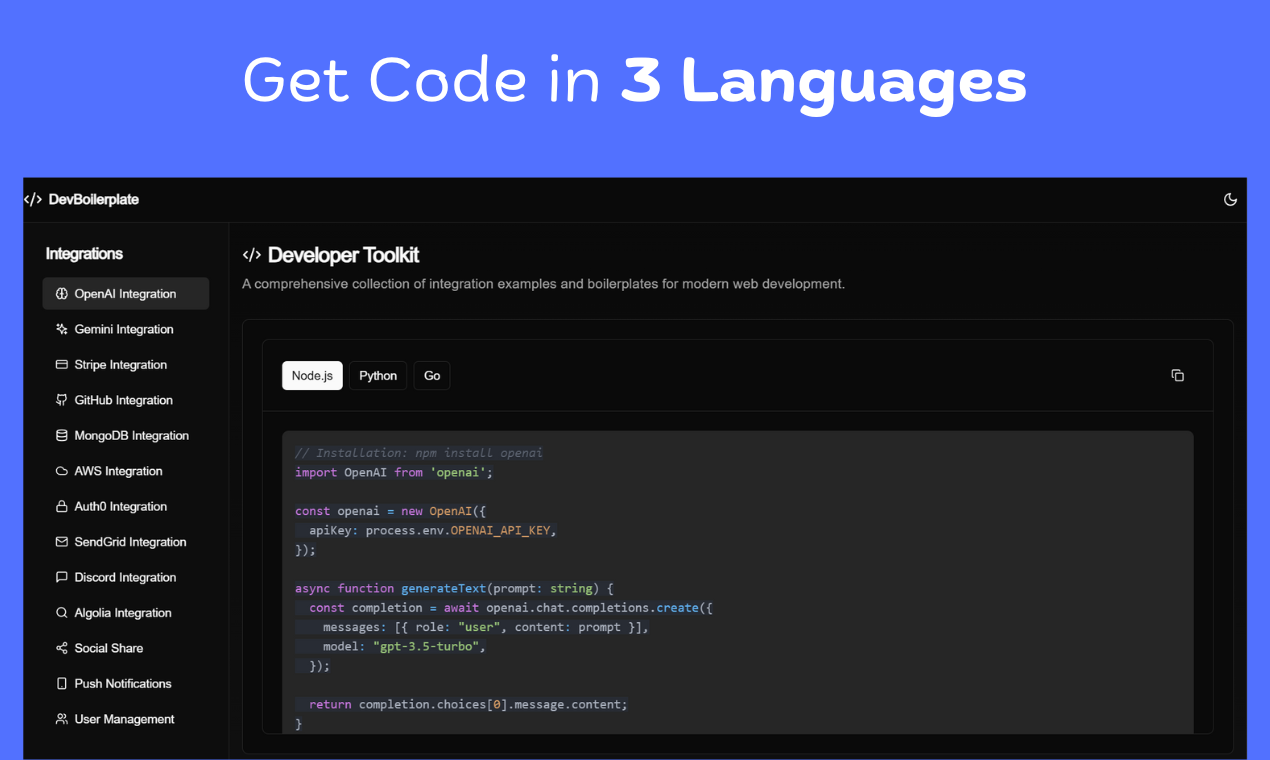Click the Social Share icon

pyautogui.click(x=62, y=648)
